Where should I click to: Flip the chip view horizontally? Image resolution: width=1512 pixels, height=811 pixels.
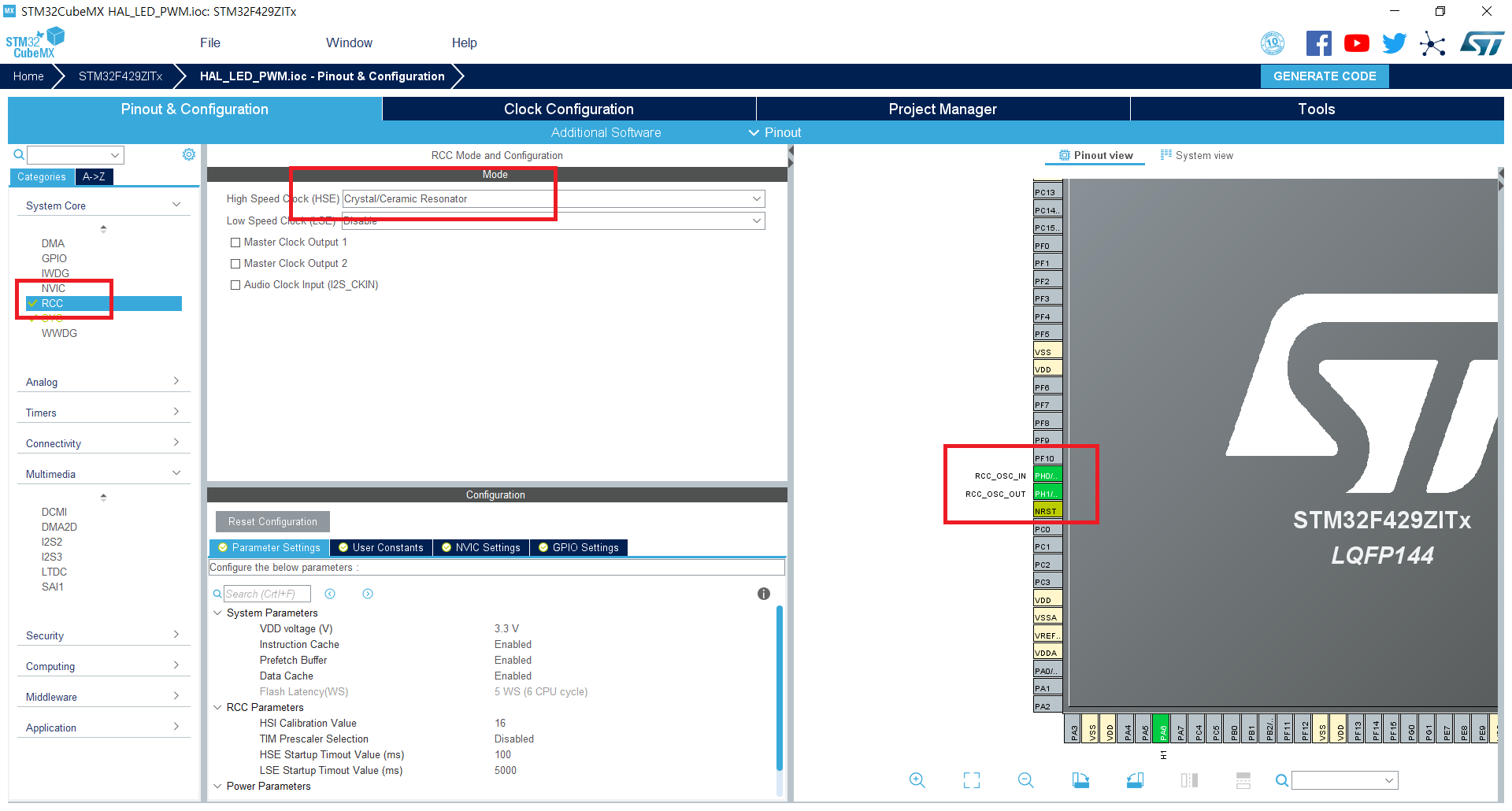[1189, 780]
